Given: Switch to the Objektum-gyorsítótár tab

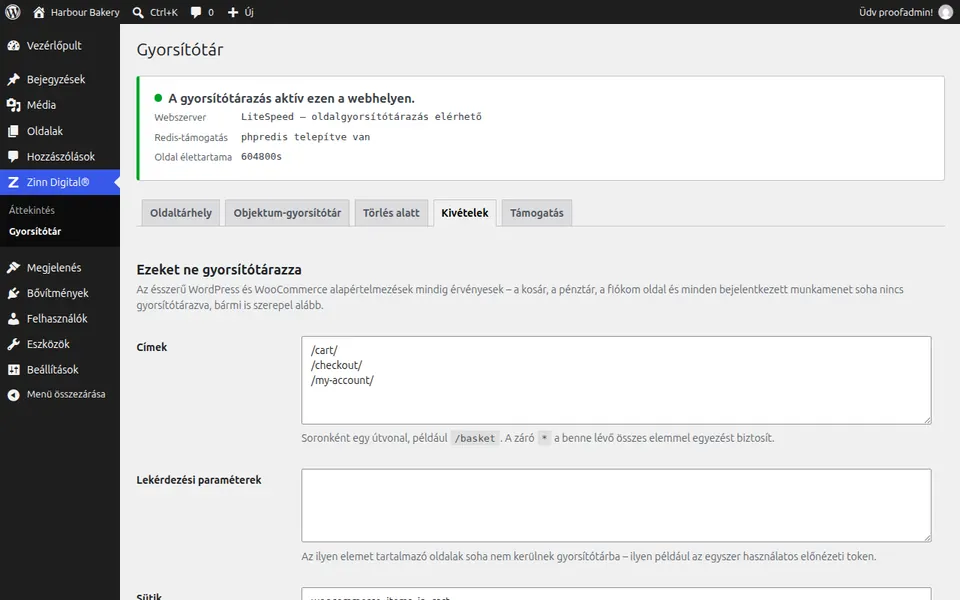Looking at the screenshot, I should tap(287, 213).
